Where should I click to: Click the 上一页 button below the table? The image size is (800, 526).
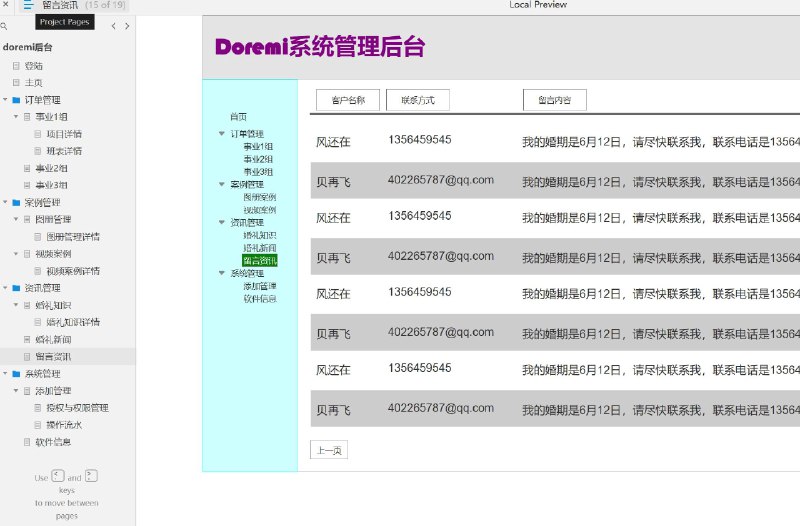click(329, 450)
